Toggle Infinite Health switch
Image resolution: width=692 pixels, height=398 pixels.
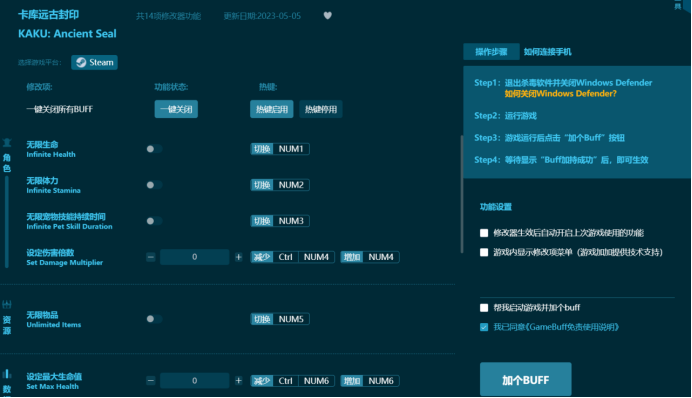point(154,149)
